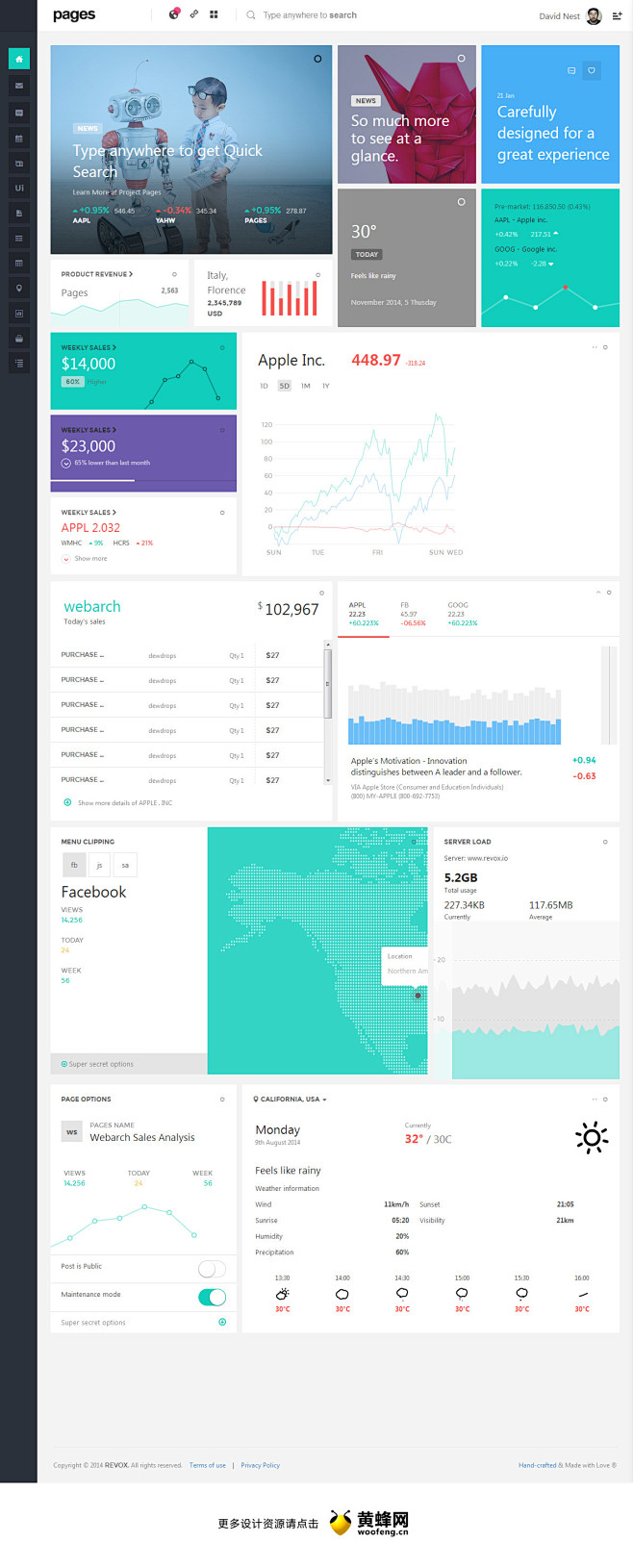The height and width of the screenshot is (1568, 633).
Task: Open the map pin sidebar icon
Action: click(18, 288)
